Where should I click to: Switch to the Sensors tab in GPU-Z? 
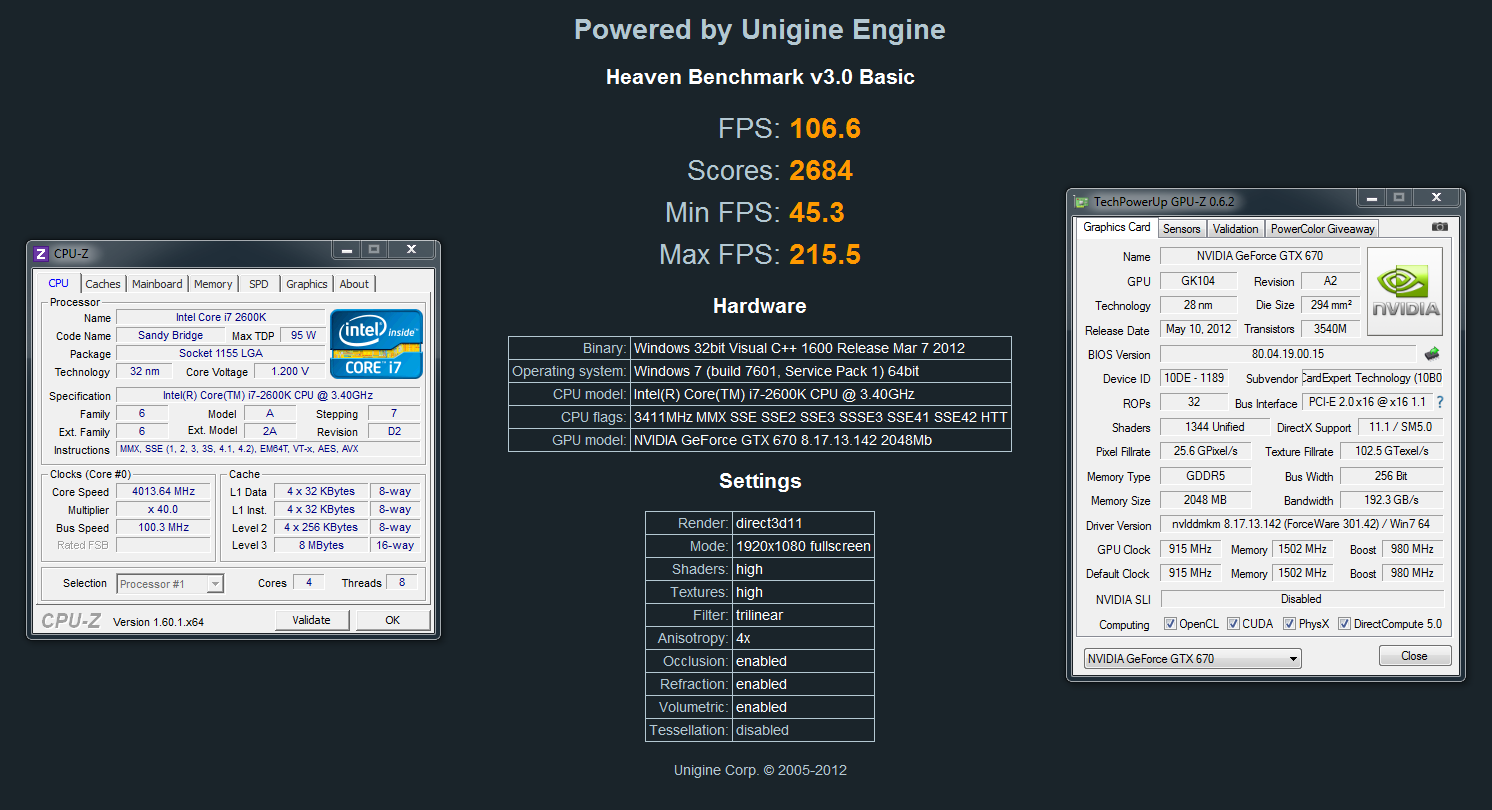[x=1181, y=229]
